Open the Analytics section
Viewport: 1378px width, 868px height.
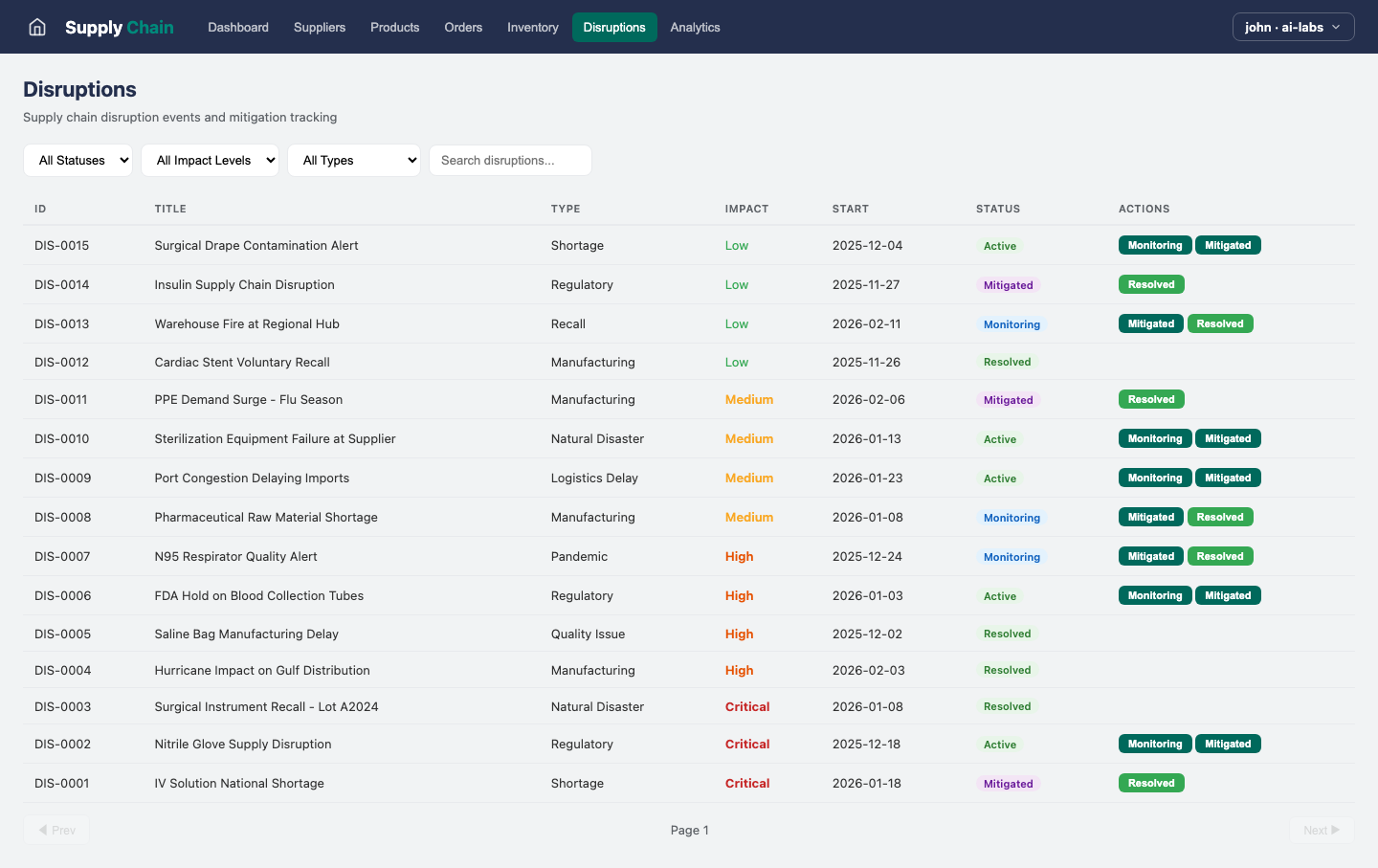coord(695,28)
